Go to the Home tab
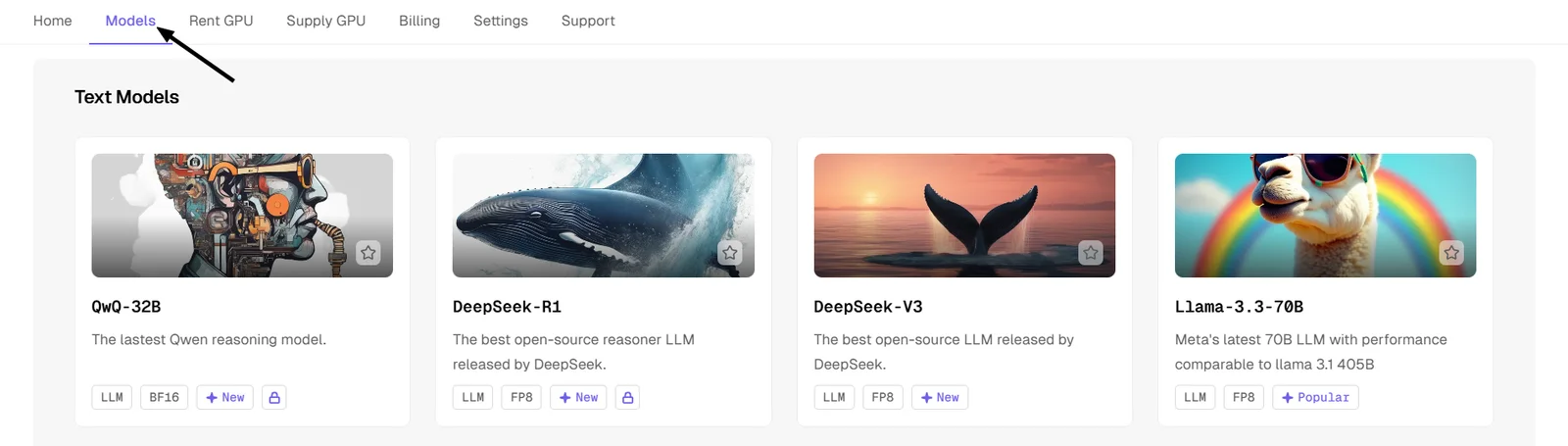The height and width of the screenshot is (446, 1568). click(53, 21)
